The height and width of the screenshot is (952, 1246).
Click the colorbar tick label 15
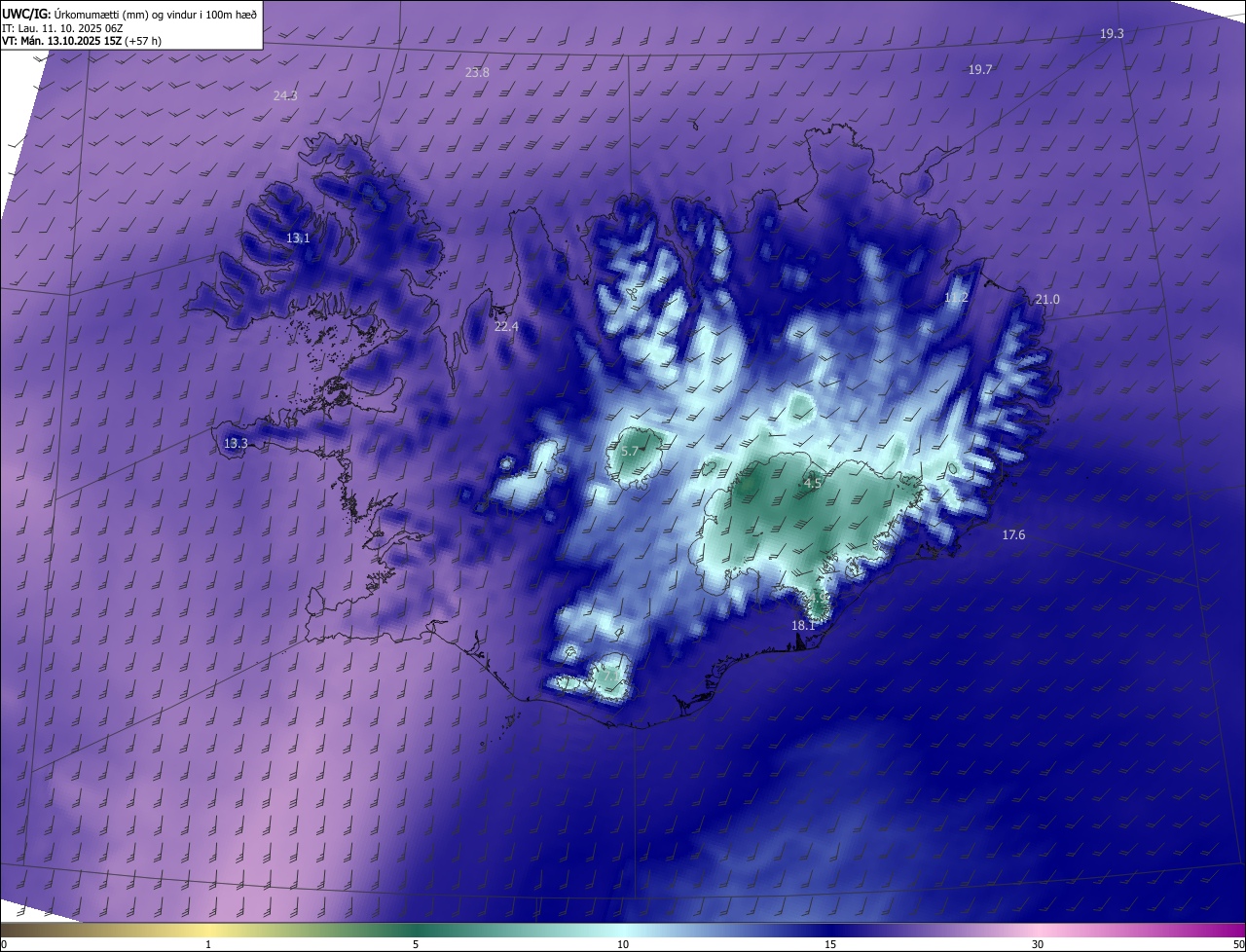(830, 945)
